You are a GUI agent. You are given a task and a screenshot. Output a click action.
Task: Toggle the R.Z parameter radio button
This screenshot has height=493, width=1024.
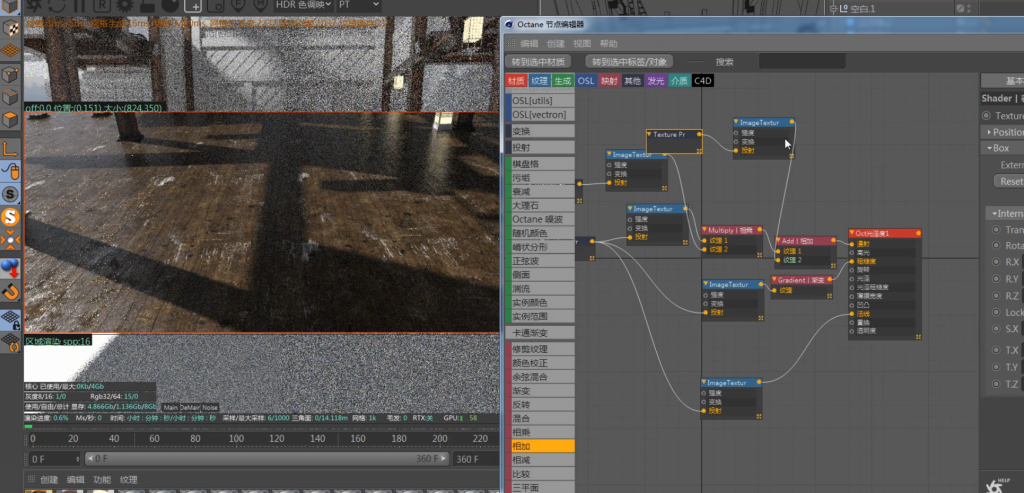[997, 295]
